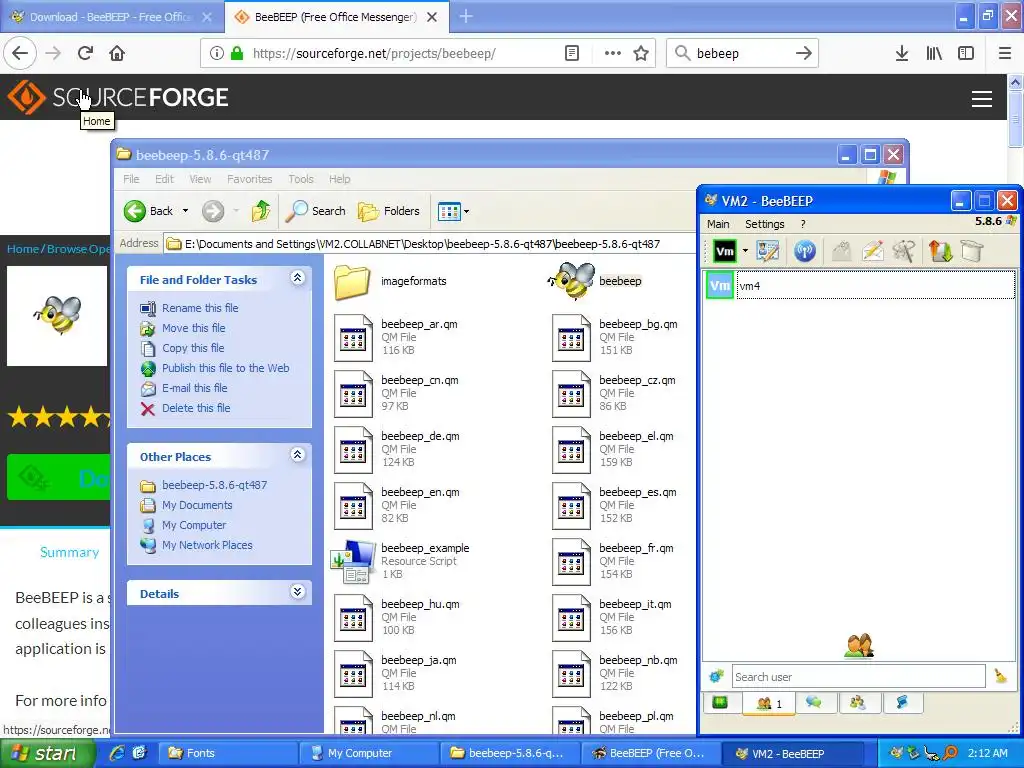Select the beebeep_fr.qm file icon
The height and width of the screenshot is (768, 1024).
click(x=571, y=562)
